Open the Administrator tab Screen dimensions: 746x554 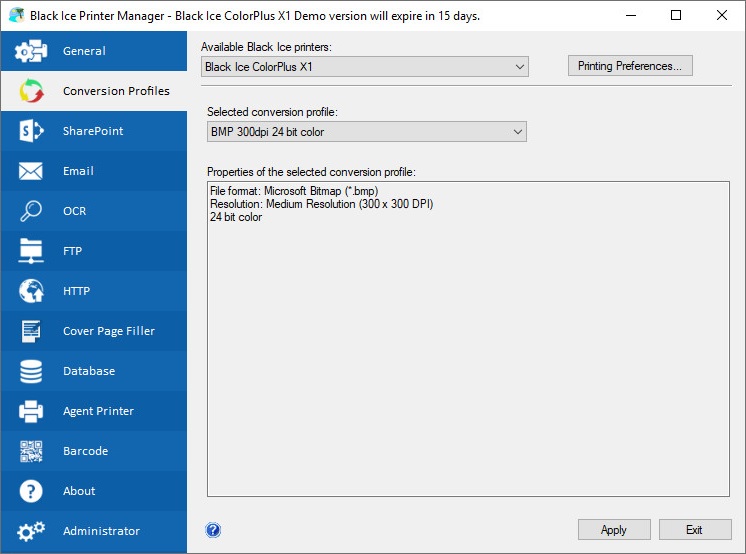[101, 531]
